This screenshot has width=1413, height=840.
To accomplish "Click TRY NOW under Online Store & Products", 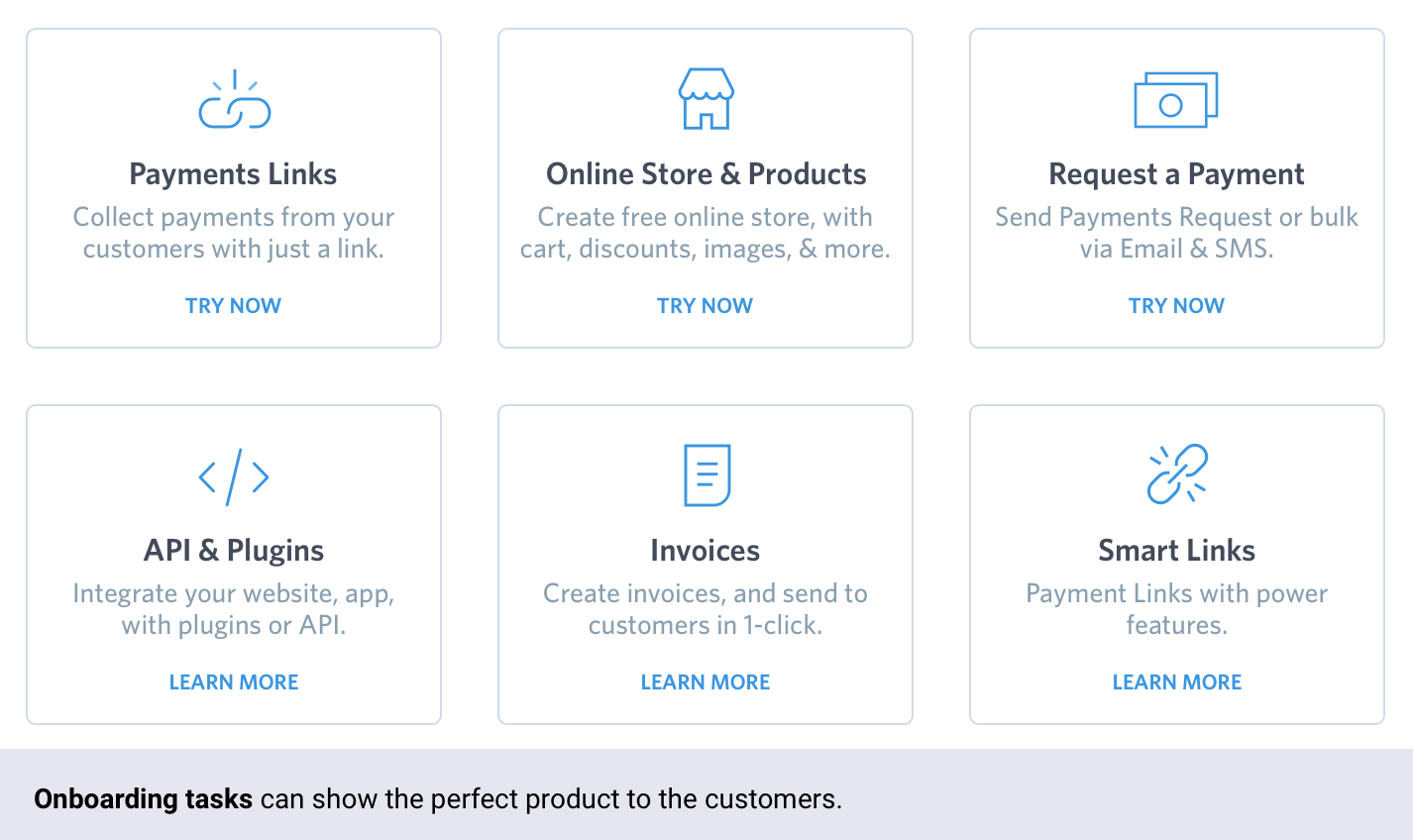I will [x=705, y=305].
